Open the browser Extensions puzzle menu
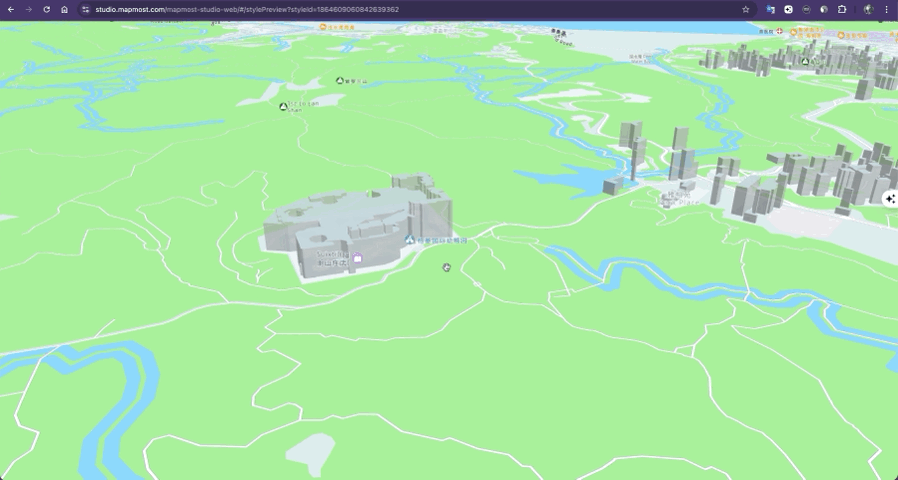Screen dimensions: 898x480 tap(842, 10)
